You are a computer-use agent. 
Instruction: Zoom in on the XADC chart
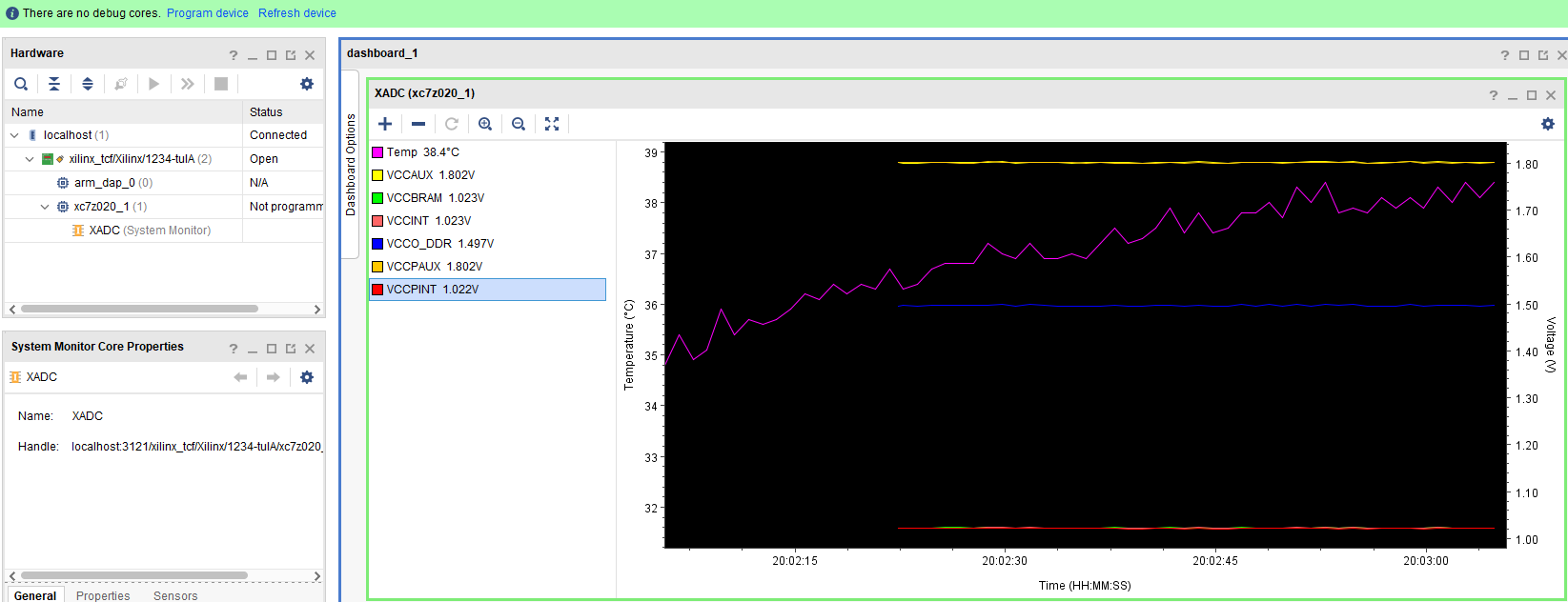pos(485,124)
